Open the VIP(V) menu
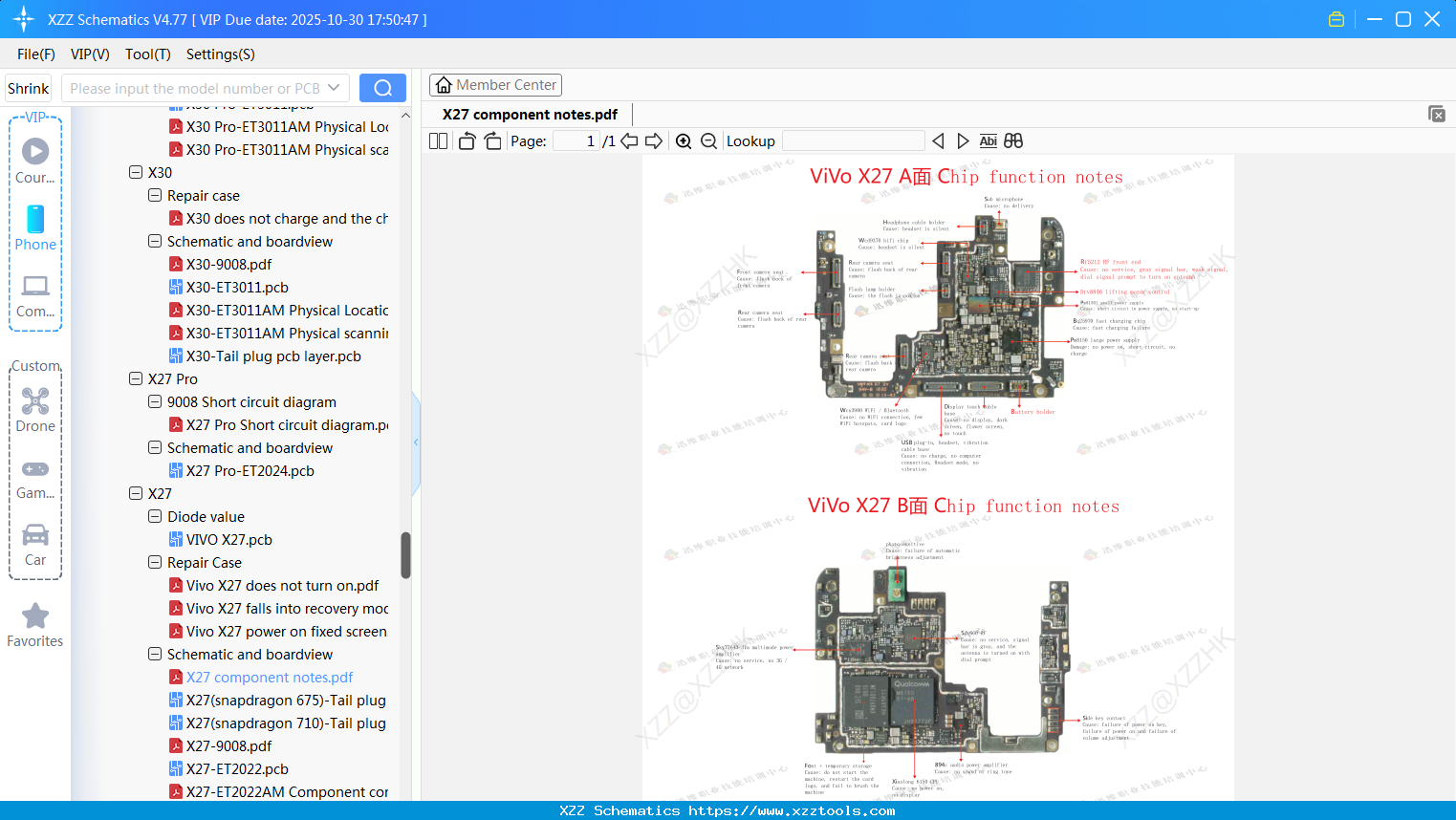Screen dimensions: 1456x820 [90, 54]
